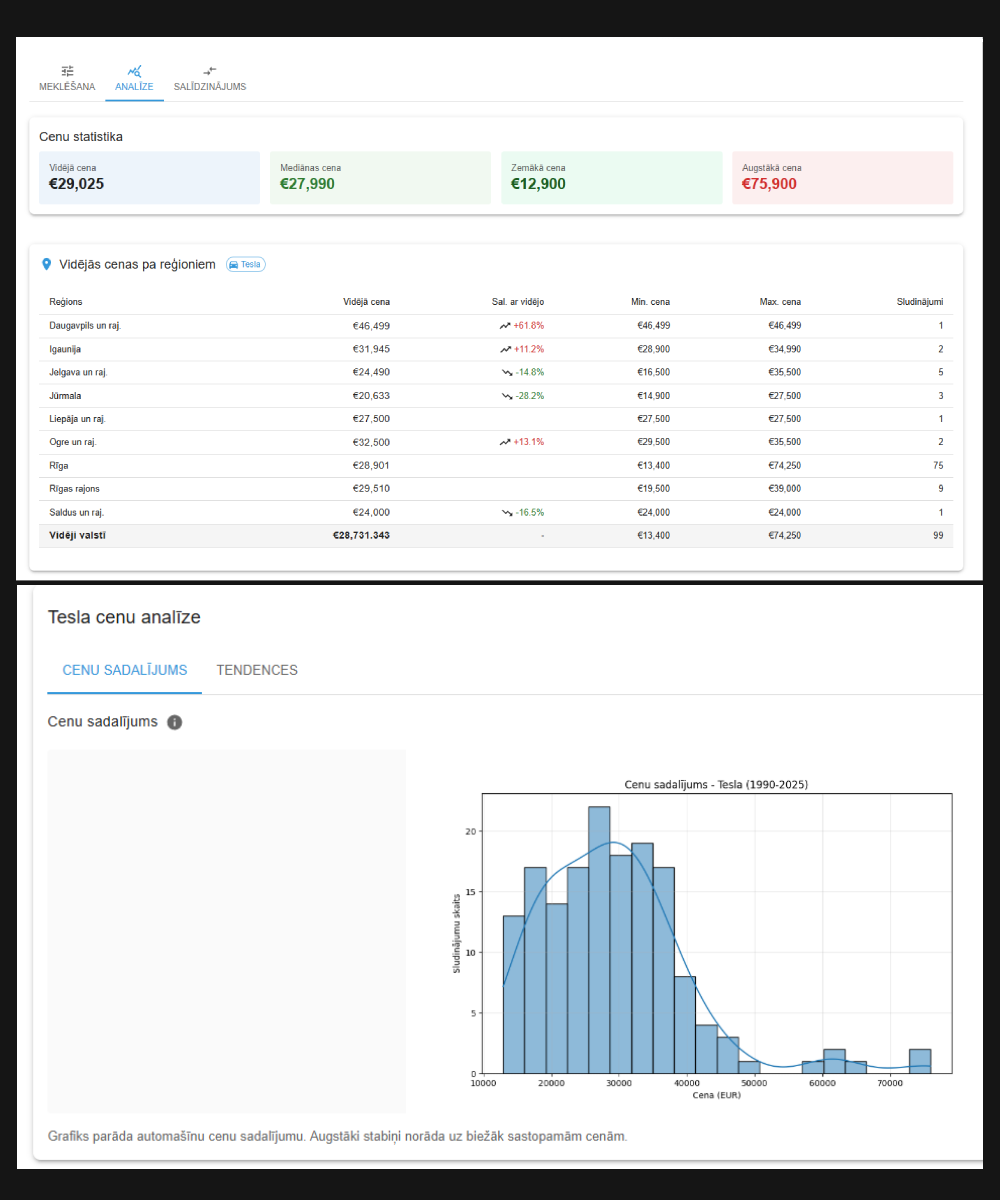Viewport: 1000px width, 1200px height.
Task: Sort table by the Sludinājumi column header
Action: pyautogui.click(x=919, y=302)
